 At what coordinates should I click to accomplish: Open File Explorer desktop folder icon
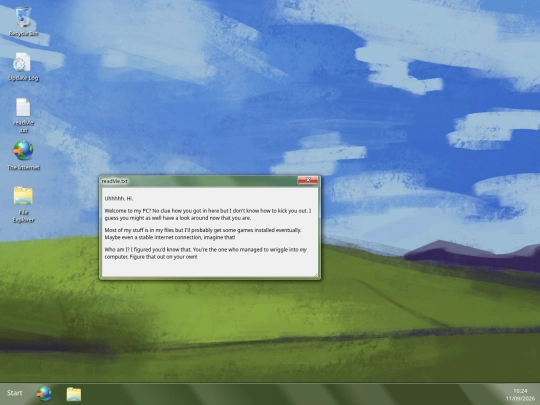pos(23,205)
